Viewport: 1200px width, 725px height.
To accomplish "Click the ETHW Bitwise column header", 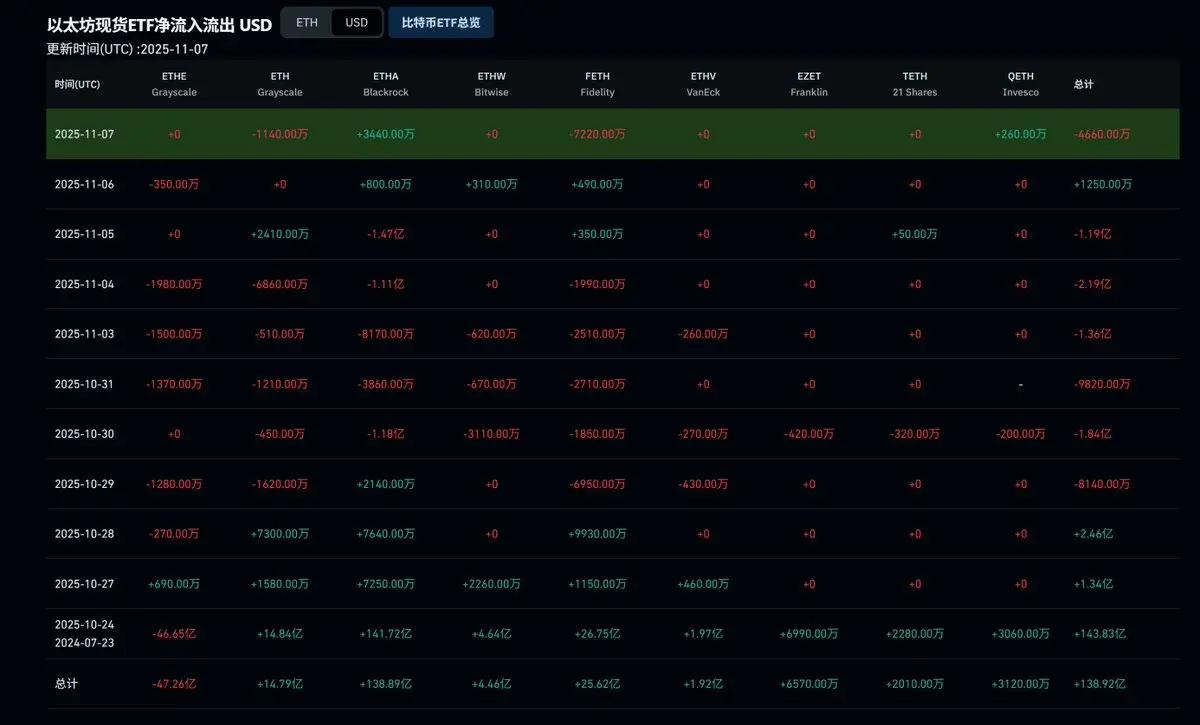I will click(x=491, y=84).
